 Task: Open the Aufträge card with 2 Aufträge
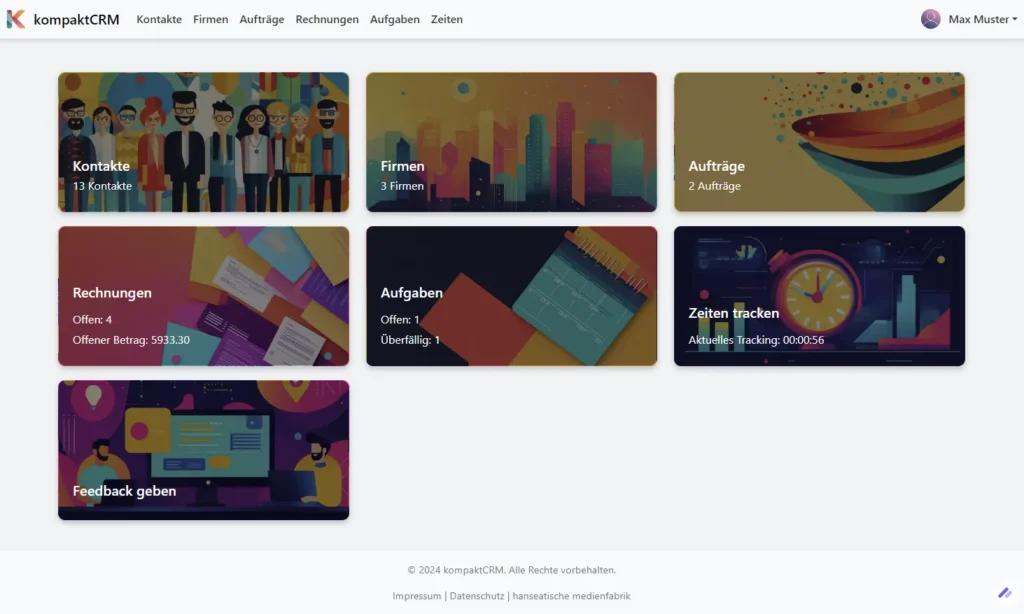(x=820, y=142)
